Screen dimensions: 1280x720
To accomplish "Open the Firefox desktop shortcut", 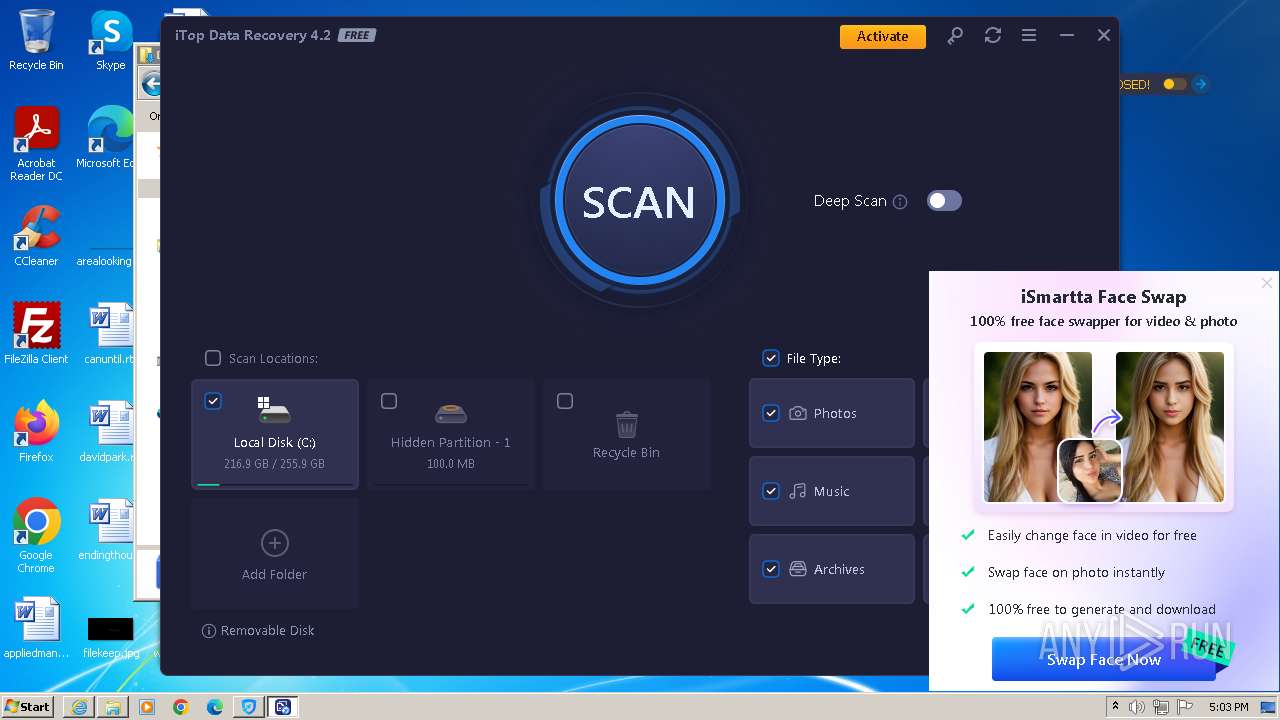I will pos(36,432).
